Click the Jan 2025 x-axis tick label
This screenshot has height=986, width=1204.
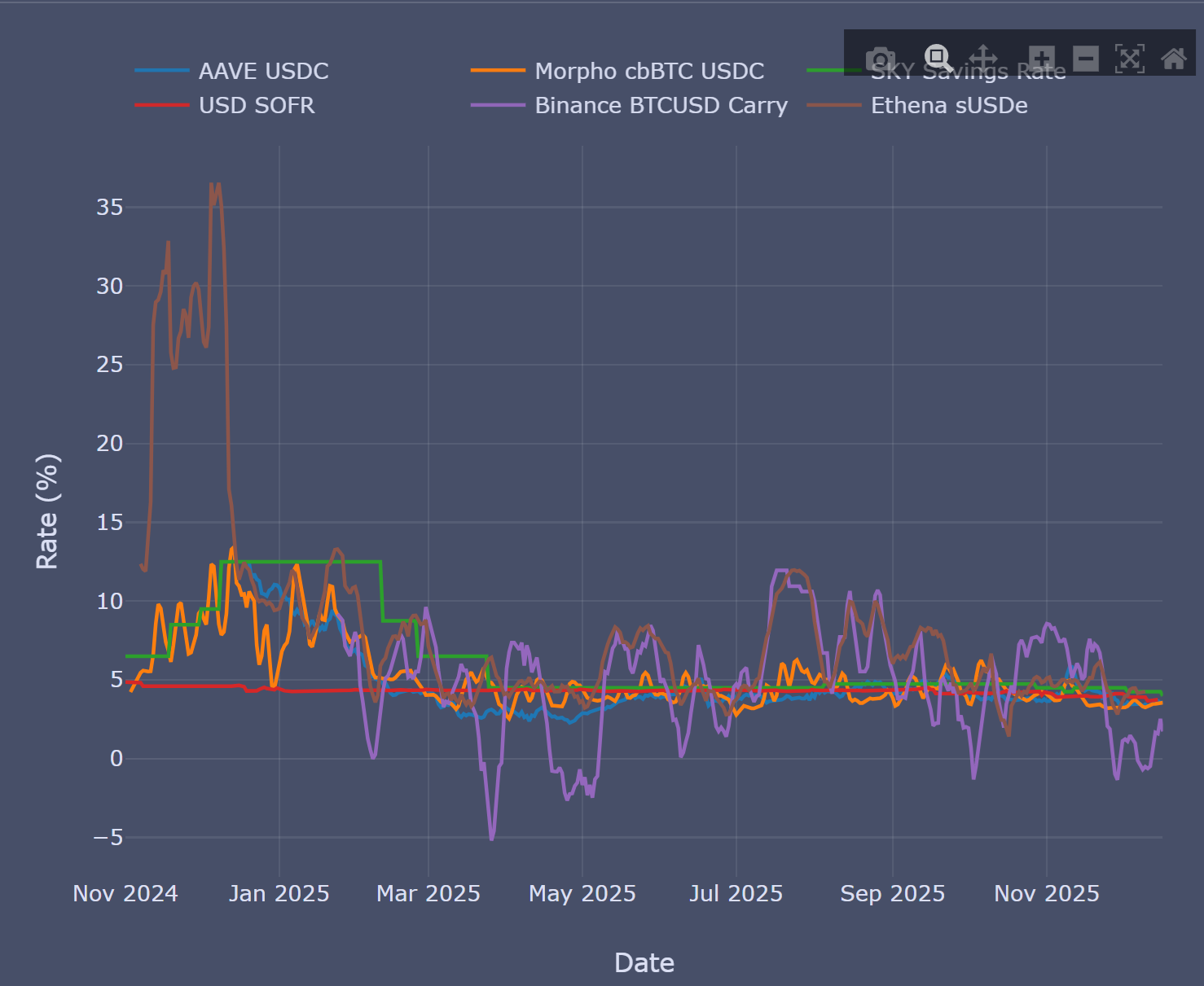click(279, 894)
